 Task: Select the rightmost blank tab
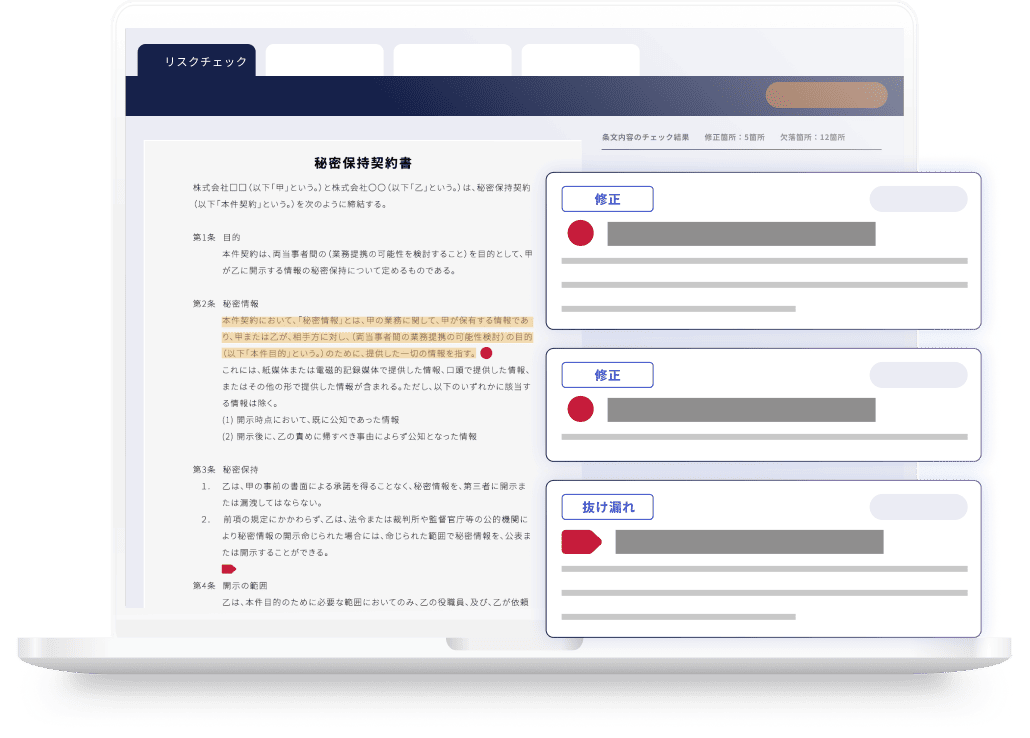pyautogui.click(x=580, y=61)
